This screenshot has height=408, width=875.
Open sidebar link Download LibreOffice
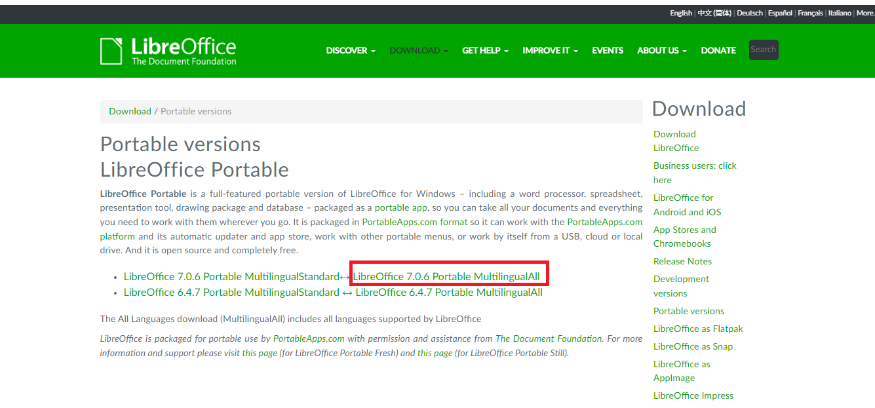(x=676, y=141)
